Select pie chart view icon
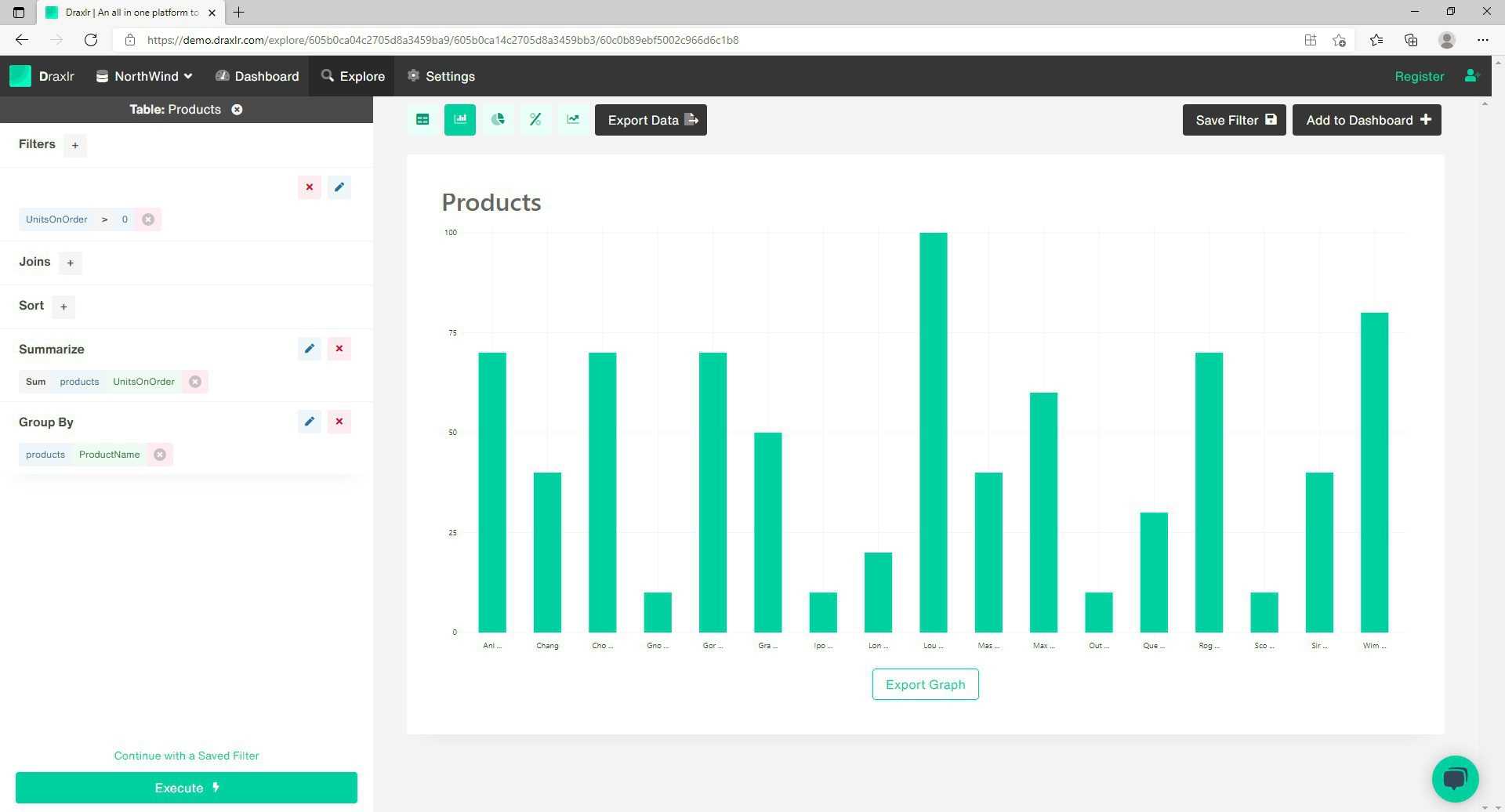1505x812 pixels. (x=498, y=120)
